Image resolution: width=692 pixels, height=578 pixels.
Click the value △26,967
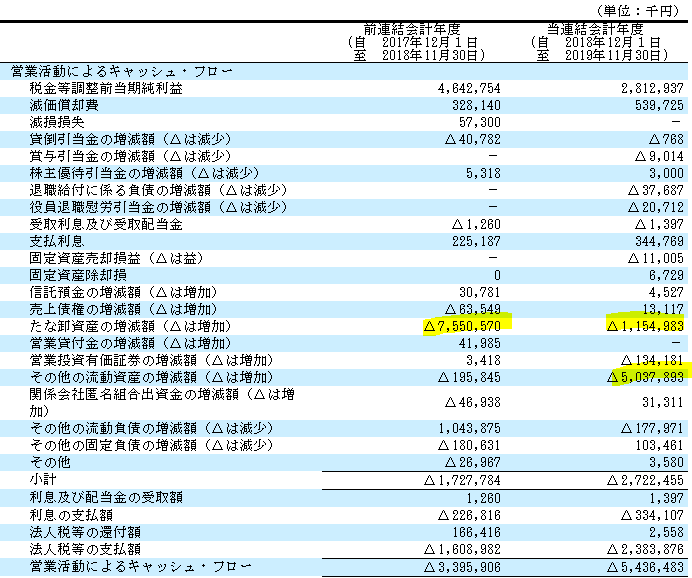[x=473, y=462]
